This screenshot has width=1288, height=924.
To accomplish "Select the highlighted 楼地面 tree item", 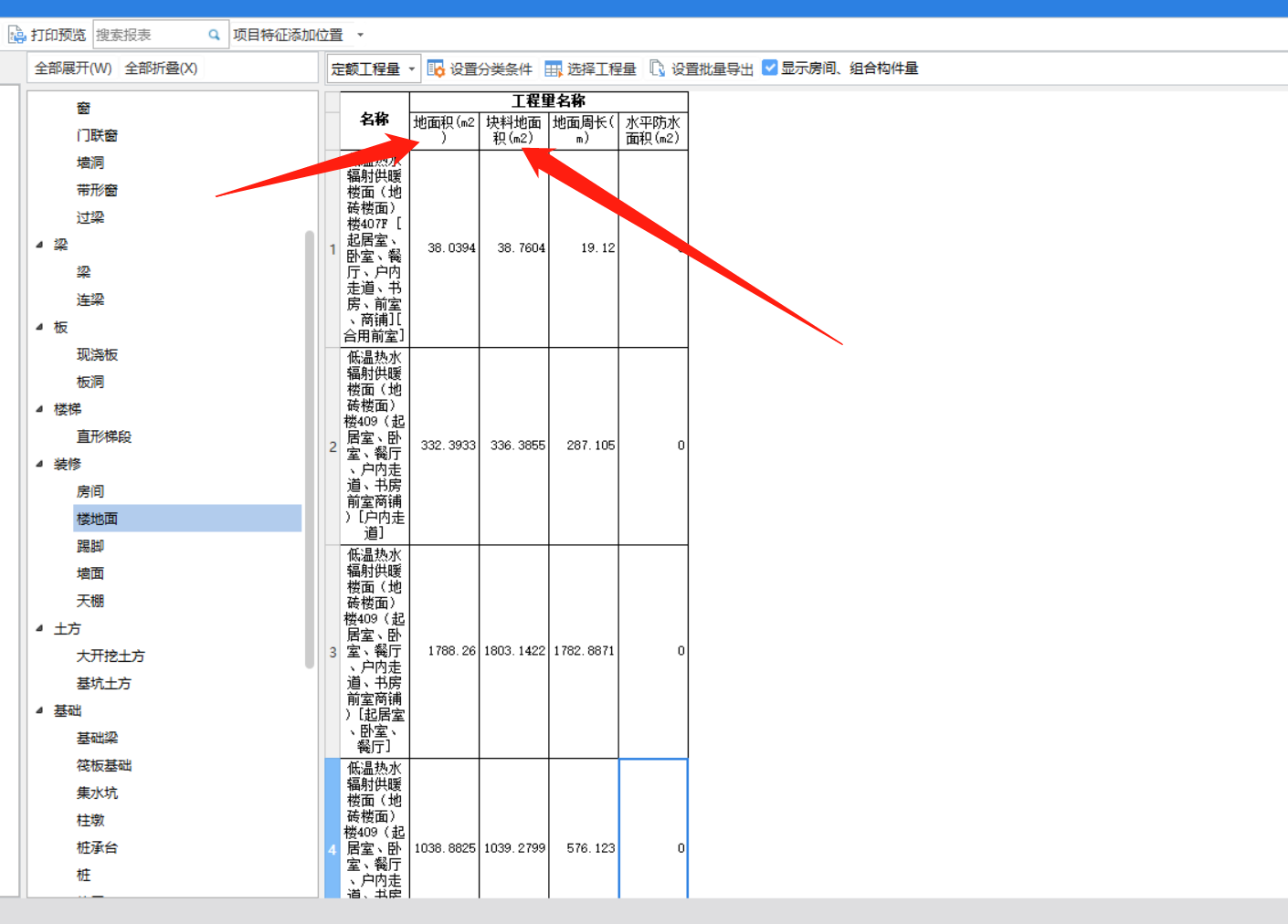I will (187, 519).
